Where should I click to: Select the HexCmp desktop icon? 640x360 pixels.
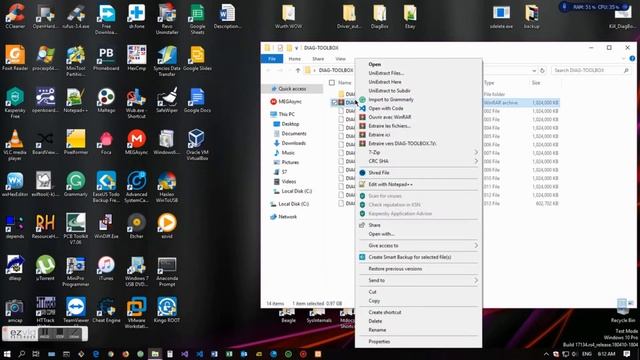136,58
